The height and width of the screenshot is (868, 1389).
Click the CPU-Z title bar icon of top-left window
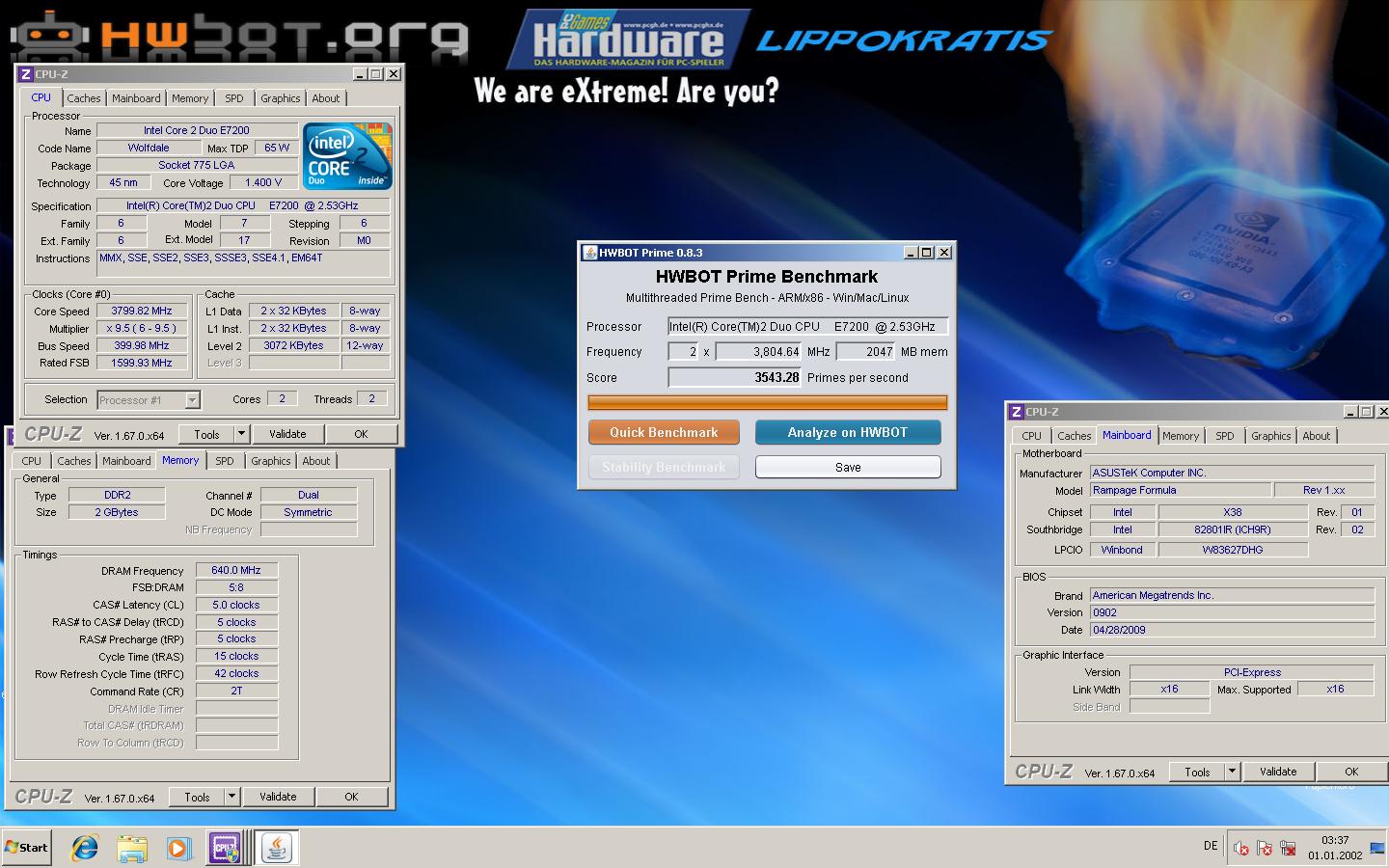point(26,74)
